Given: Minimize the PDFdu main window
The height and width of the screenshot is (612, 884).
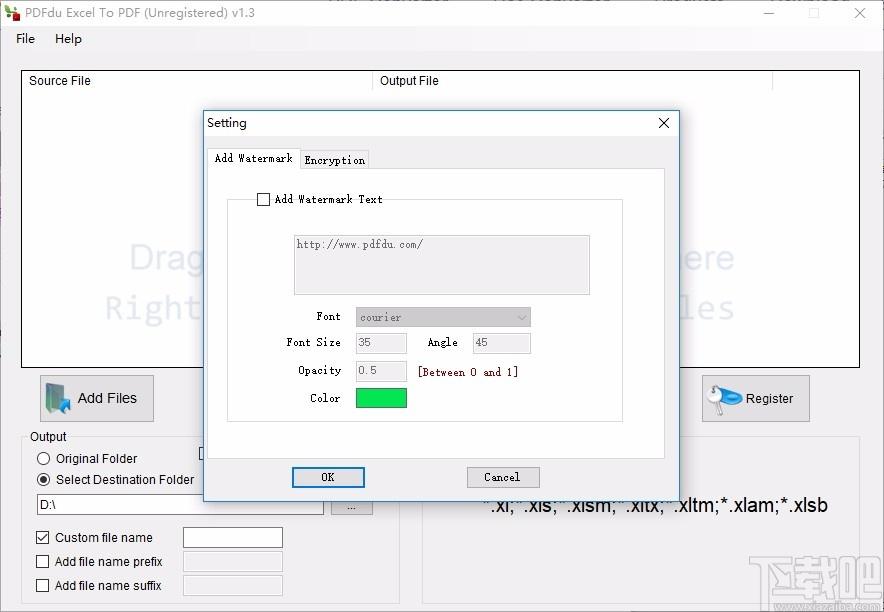Looking at the screenshot, I should (768, 12).
